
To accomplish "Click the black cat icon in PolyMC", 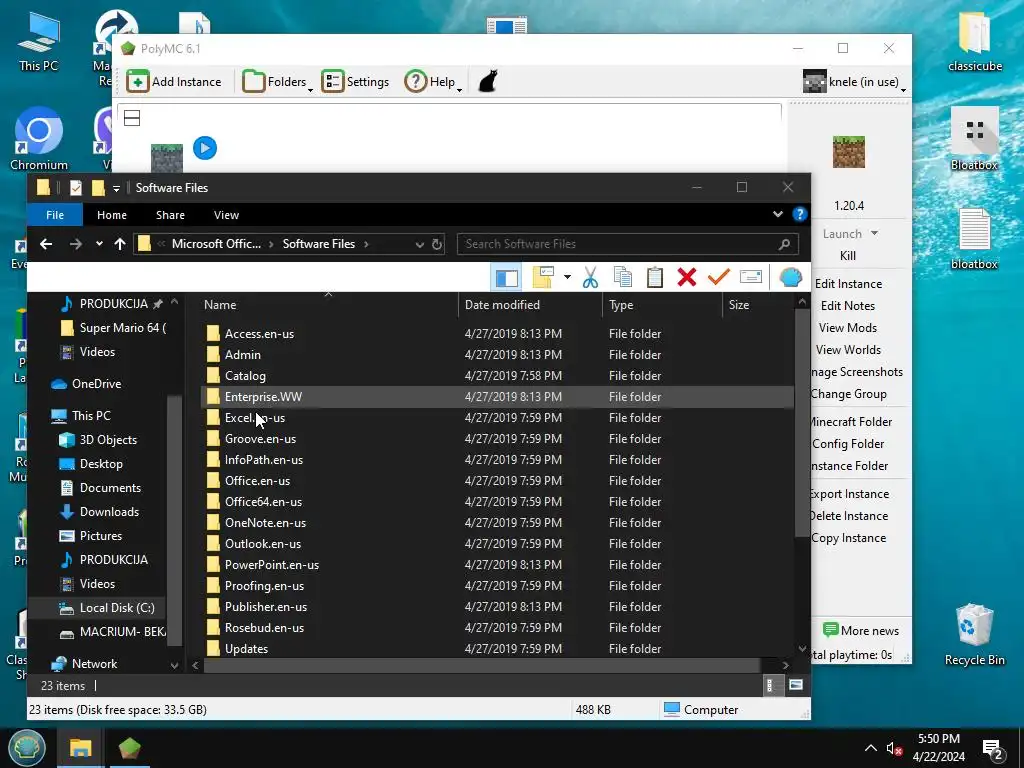I will click(488, 82).
